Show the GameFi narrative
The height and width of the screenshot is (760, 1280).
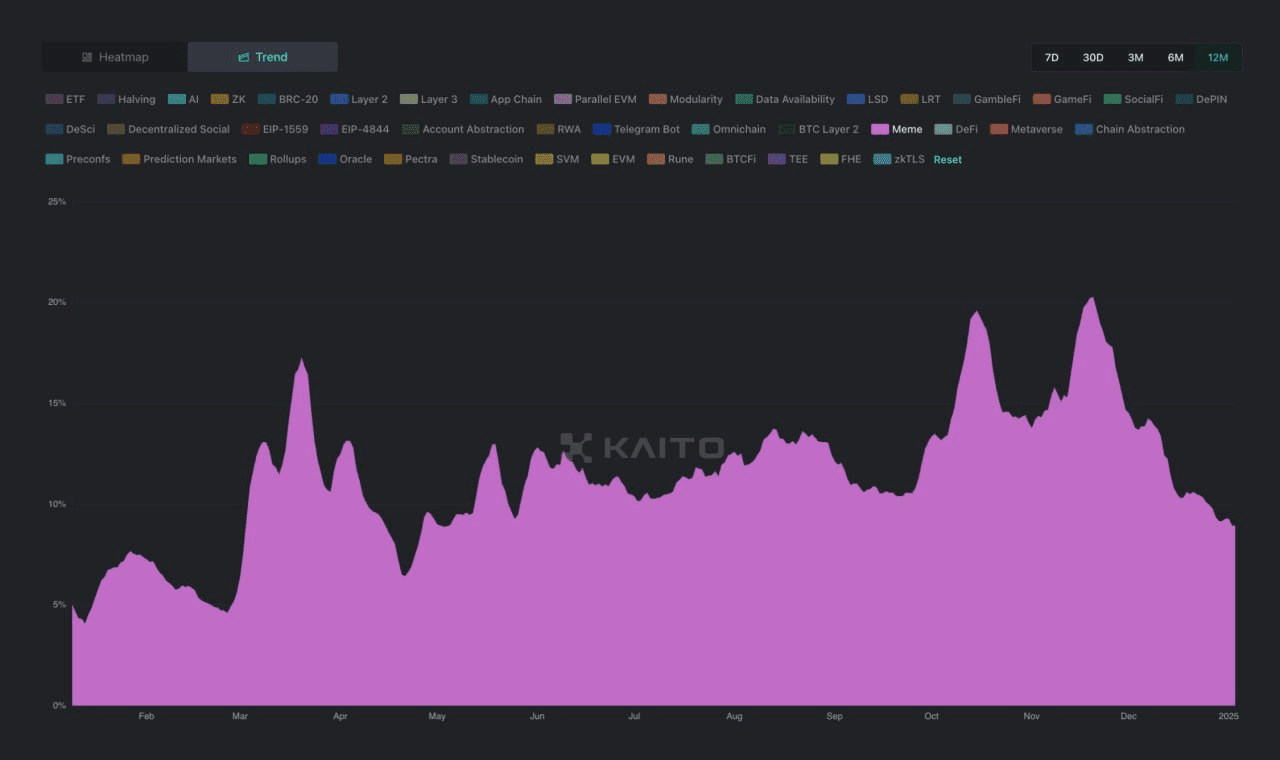coord(1062,99)
